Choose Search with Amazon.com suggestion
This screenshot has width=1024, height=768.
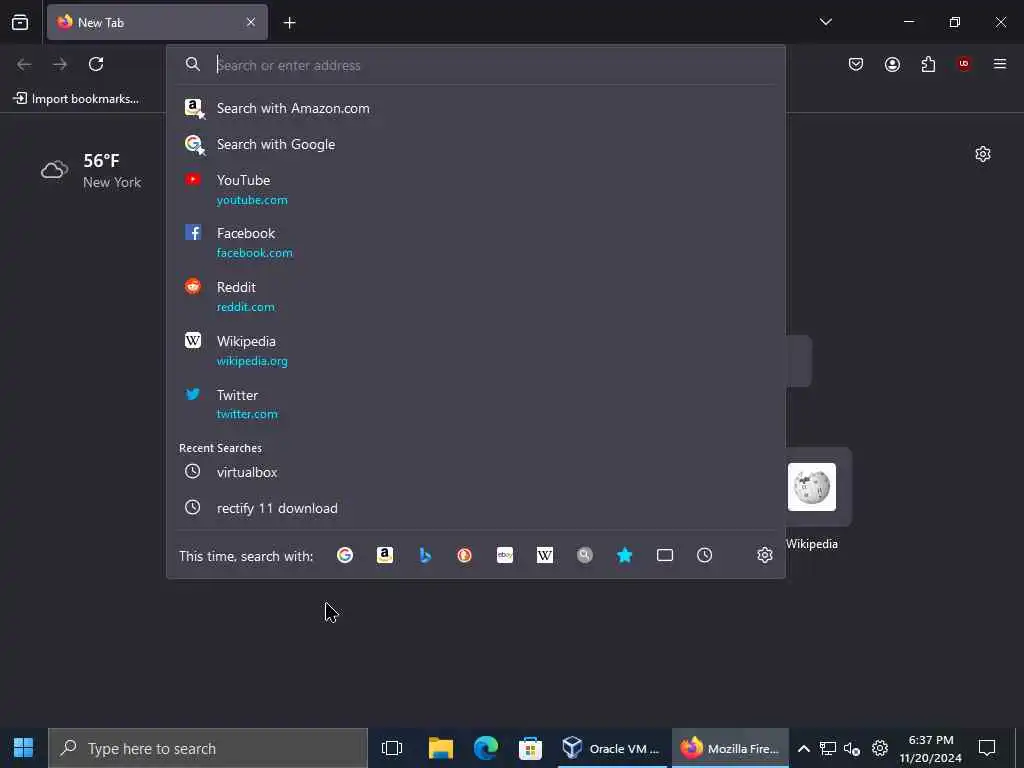tap(475, 108)
